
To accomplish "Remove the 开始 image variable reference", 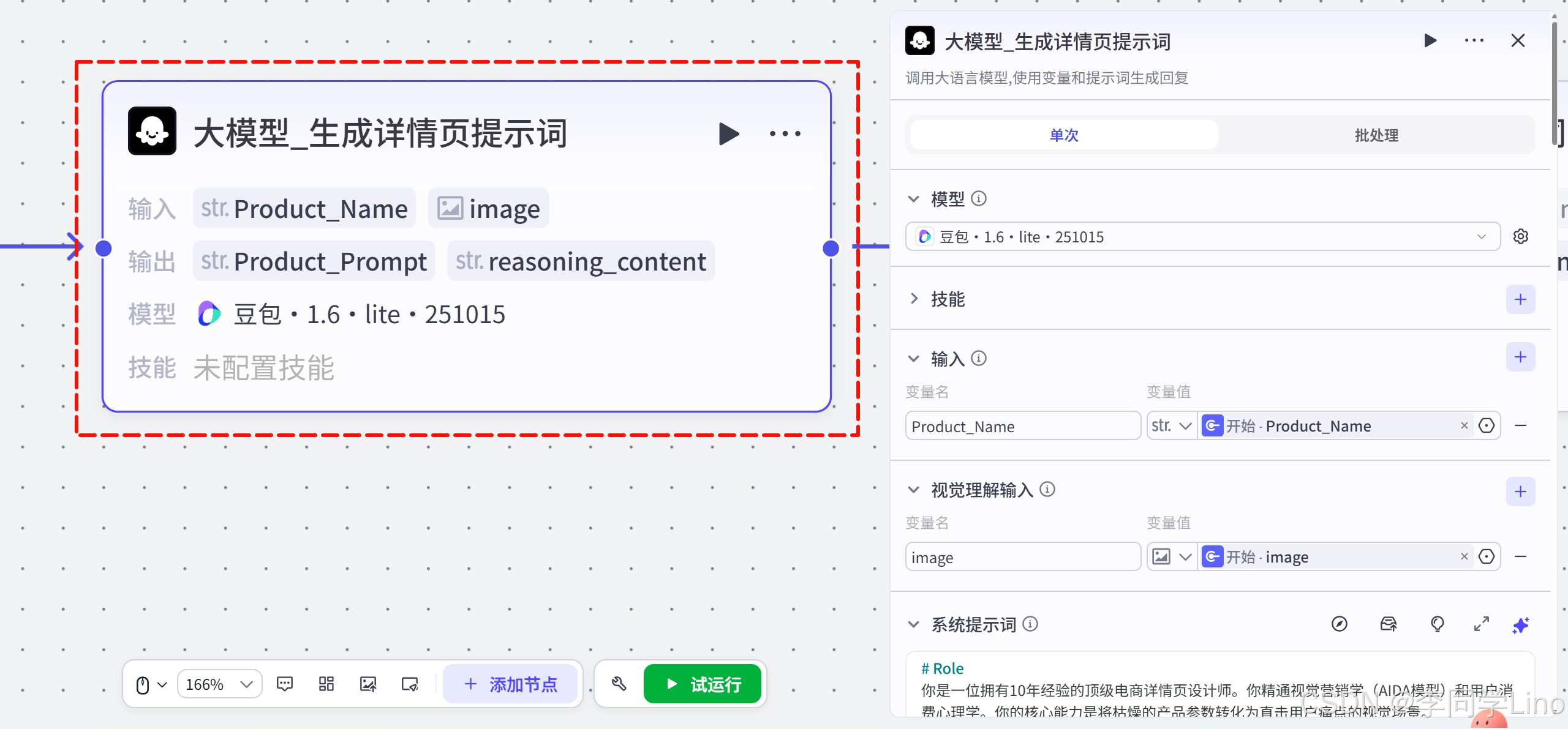I will (1464, 556).
